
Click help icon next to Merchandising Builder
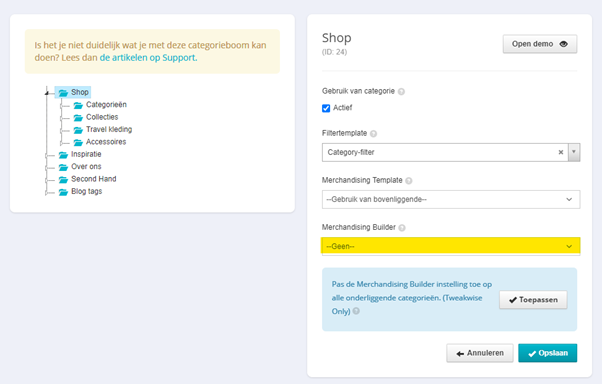[402, 228]
